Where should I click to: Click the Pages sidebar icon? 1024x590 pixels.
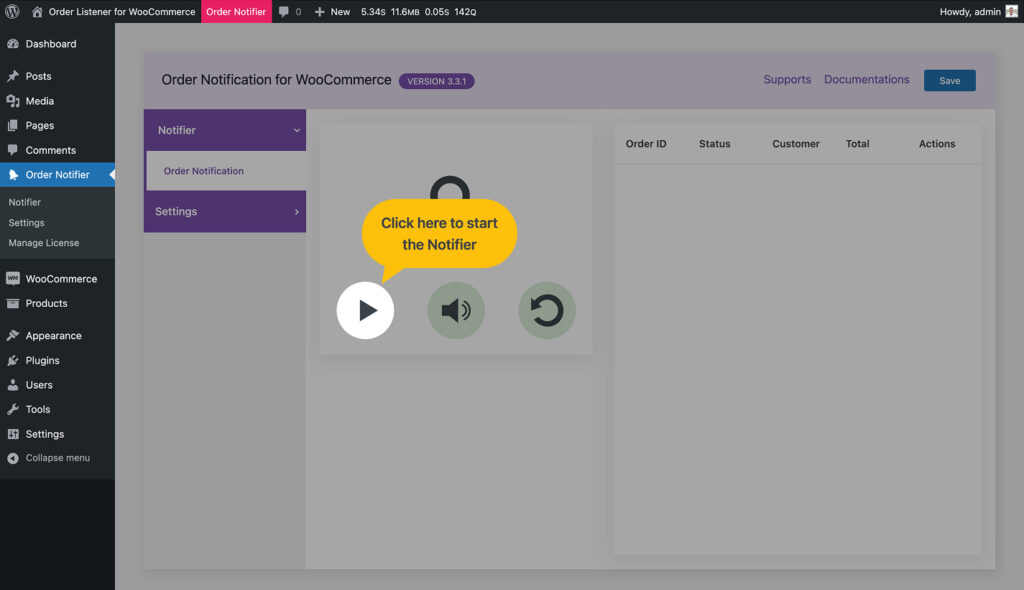(12, 125)
